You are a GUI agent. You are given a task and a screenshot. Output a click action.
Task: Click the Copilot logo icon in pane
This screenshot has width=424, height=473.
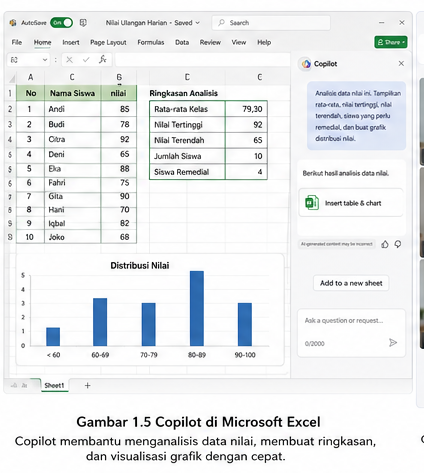pos(306,64)
